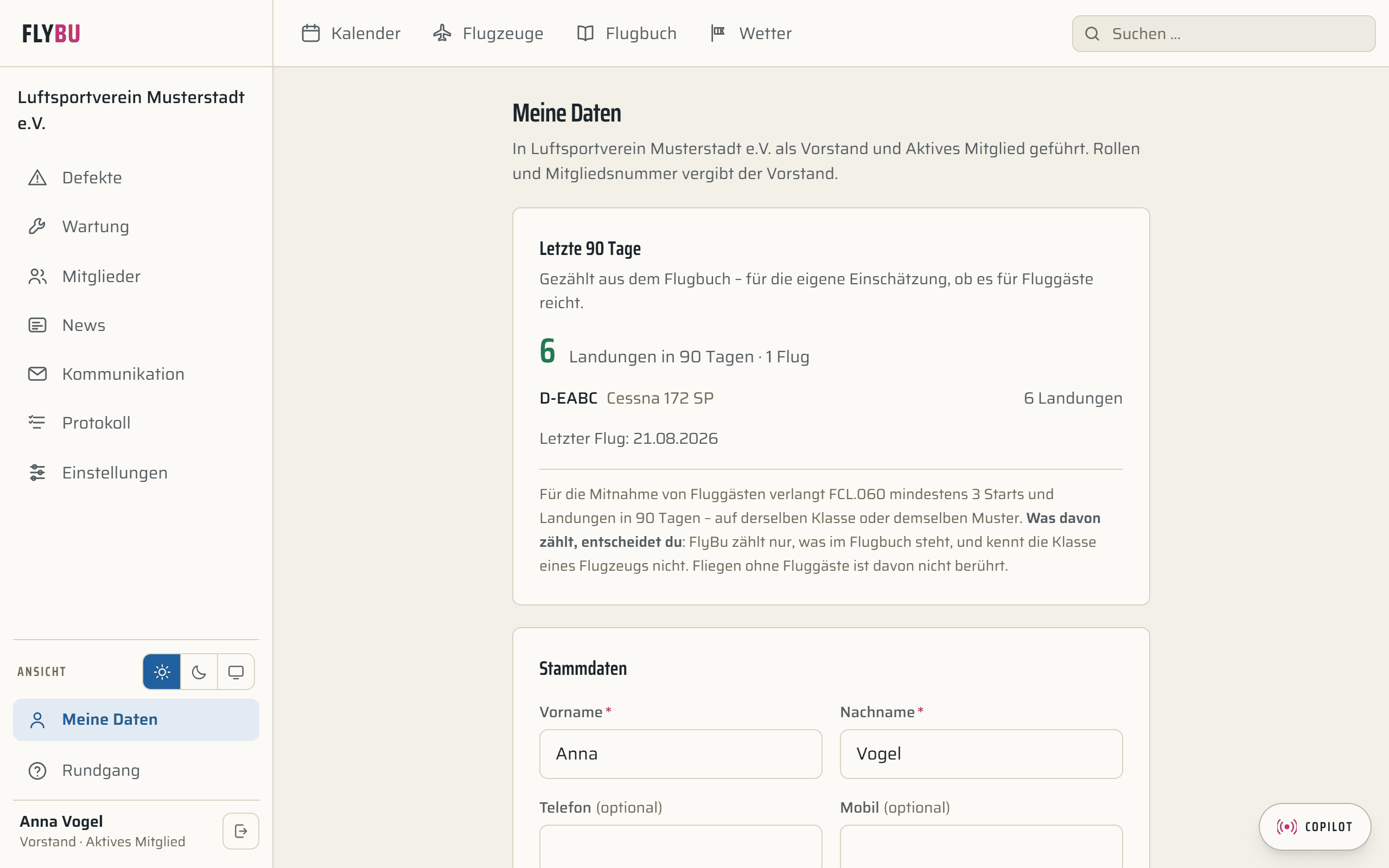
Task: Click the Telefon input field
Action: [681, 847]
